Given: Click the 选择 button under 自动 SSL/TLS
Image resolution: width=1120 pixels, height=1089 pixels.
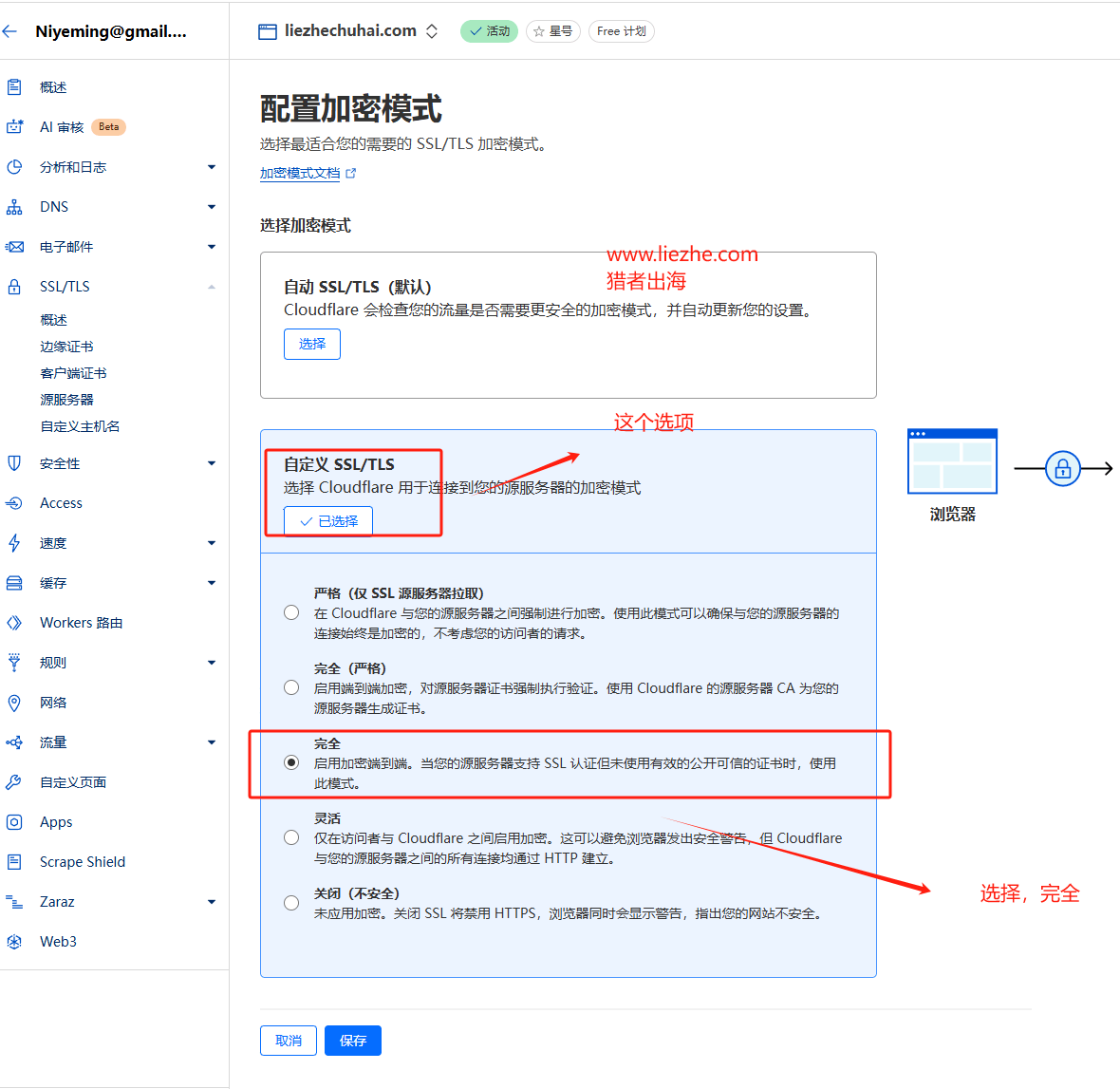Looking at the screenshot, I should [x=312, y=345].
